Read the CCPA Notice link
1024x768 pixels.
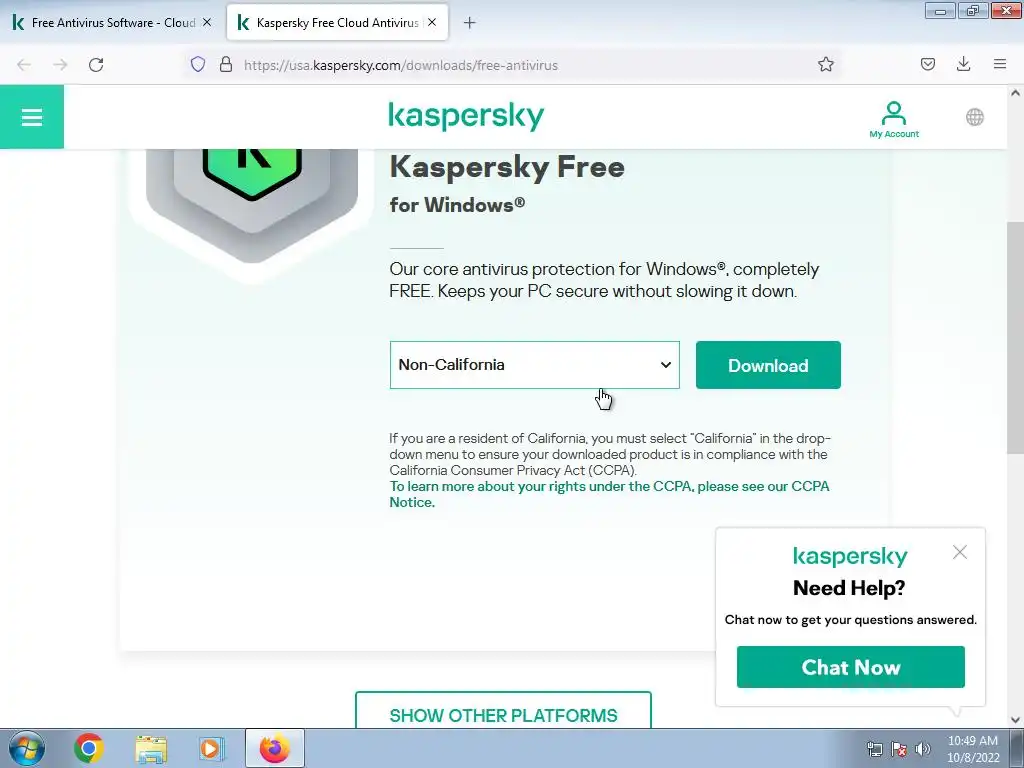pyautogui.click(x=609, y=494)
